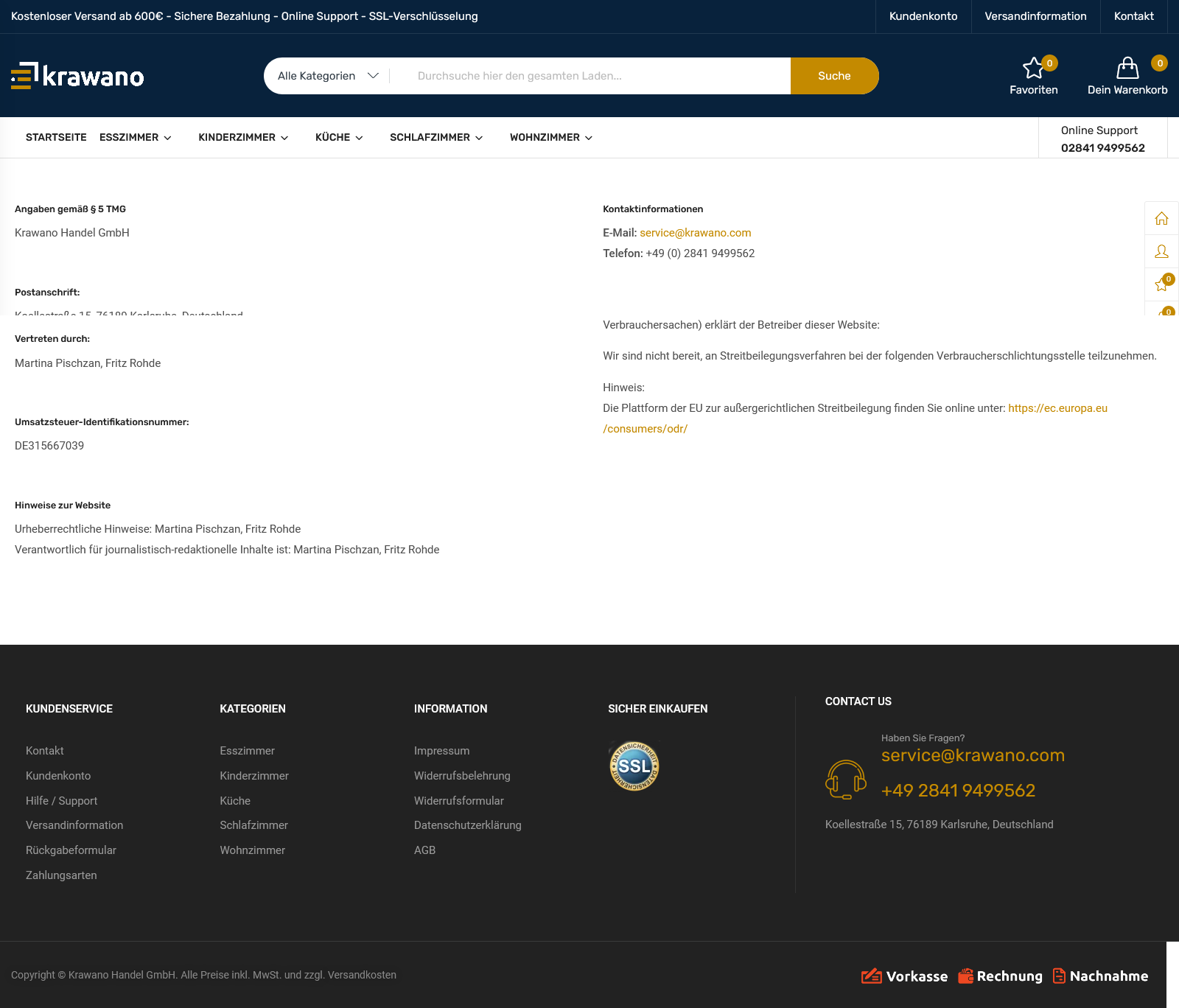Viewport: 1179px width, 1008px height.
Task: Open Hilfe / Support footer link
Action: click(61, 801)
